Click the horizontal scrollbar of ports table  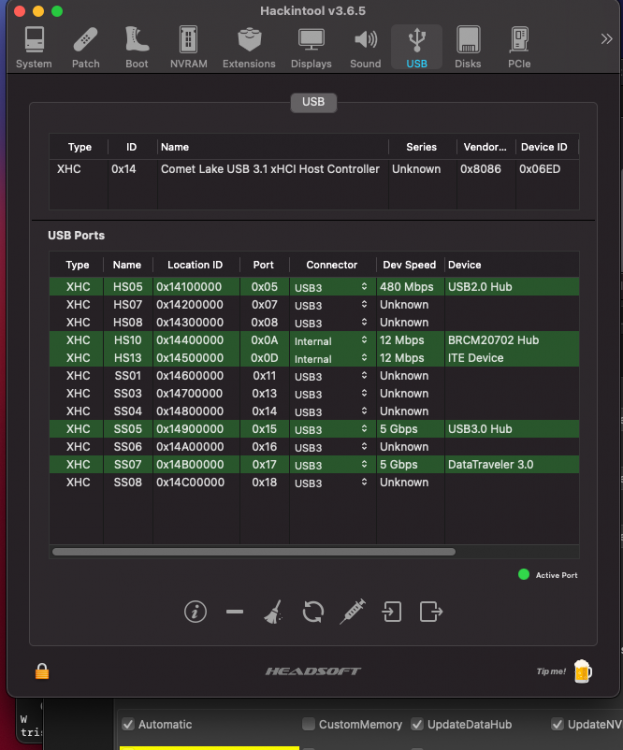pos(254,552)
